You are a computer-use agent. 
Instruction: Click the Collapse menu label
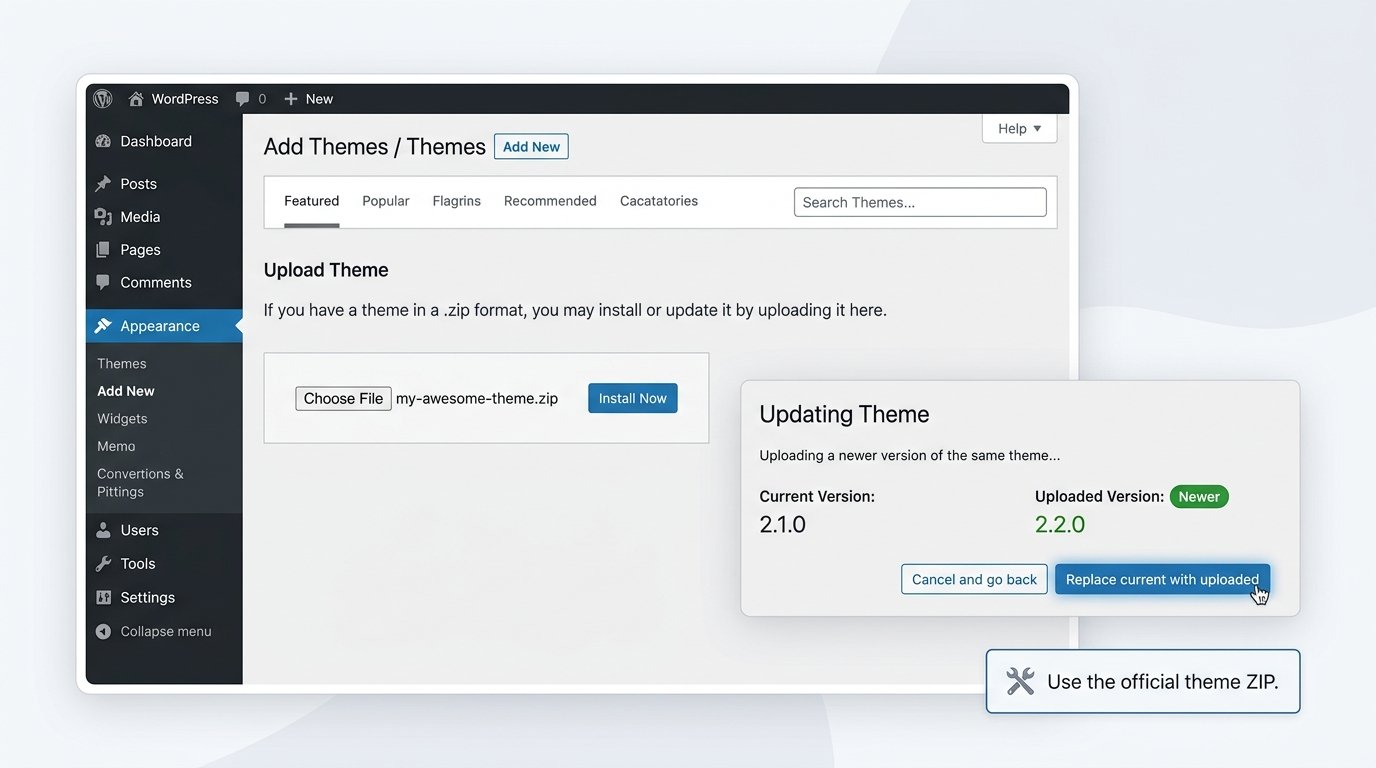tap(166, 632)
